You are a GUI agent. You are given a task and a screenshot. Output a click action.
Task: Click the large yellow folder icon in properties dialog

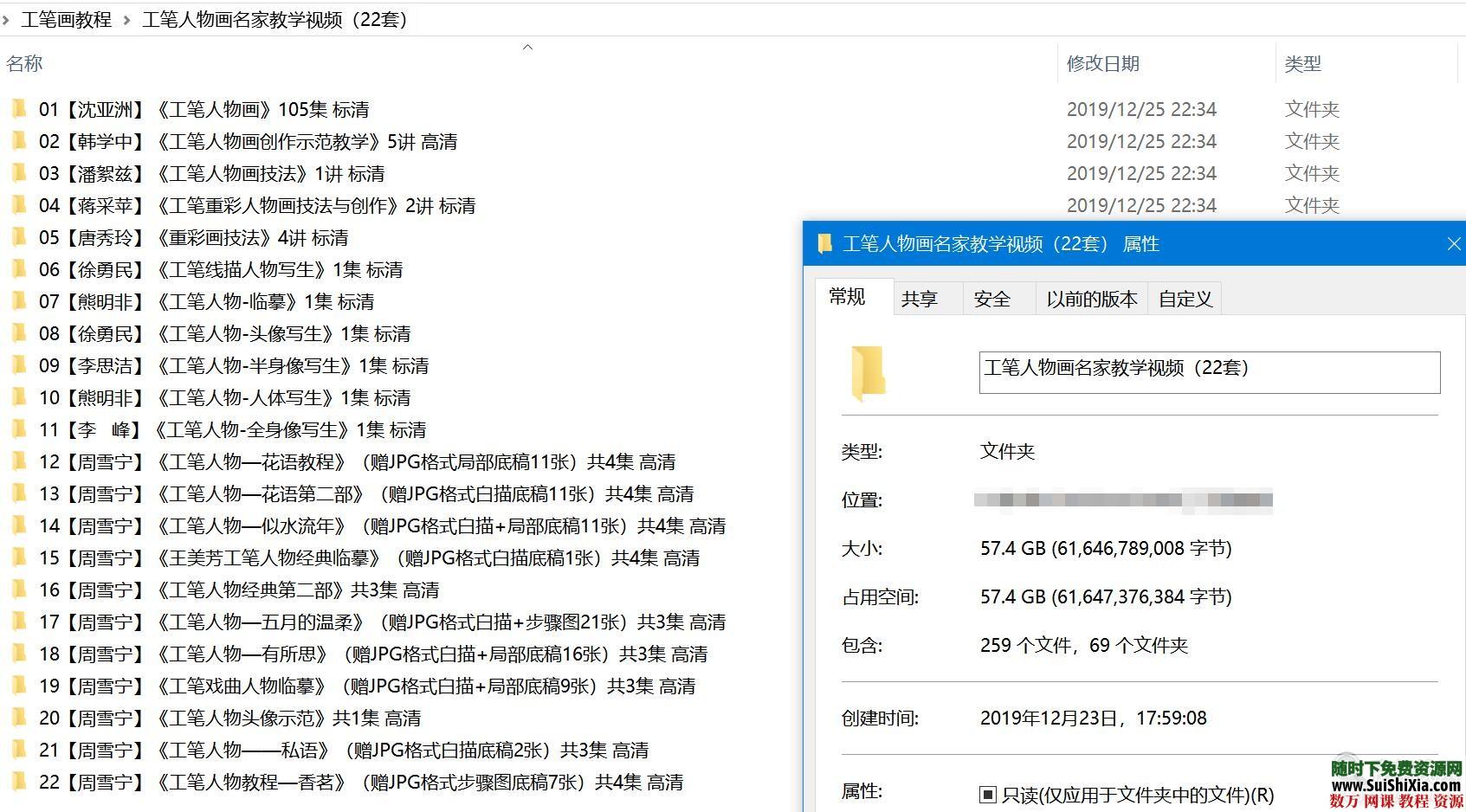(x=869, y=372)
